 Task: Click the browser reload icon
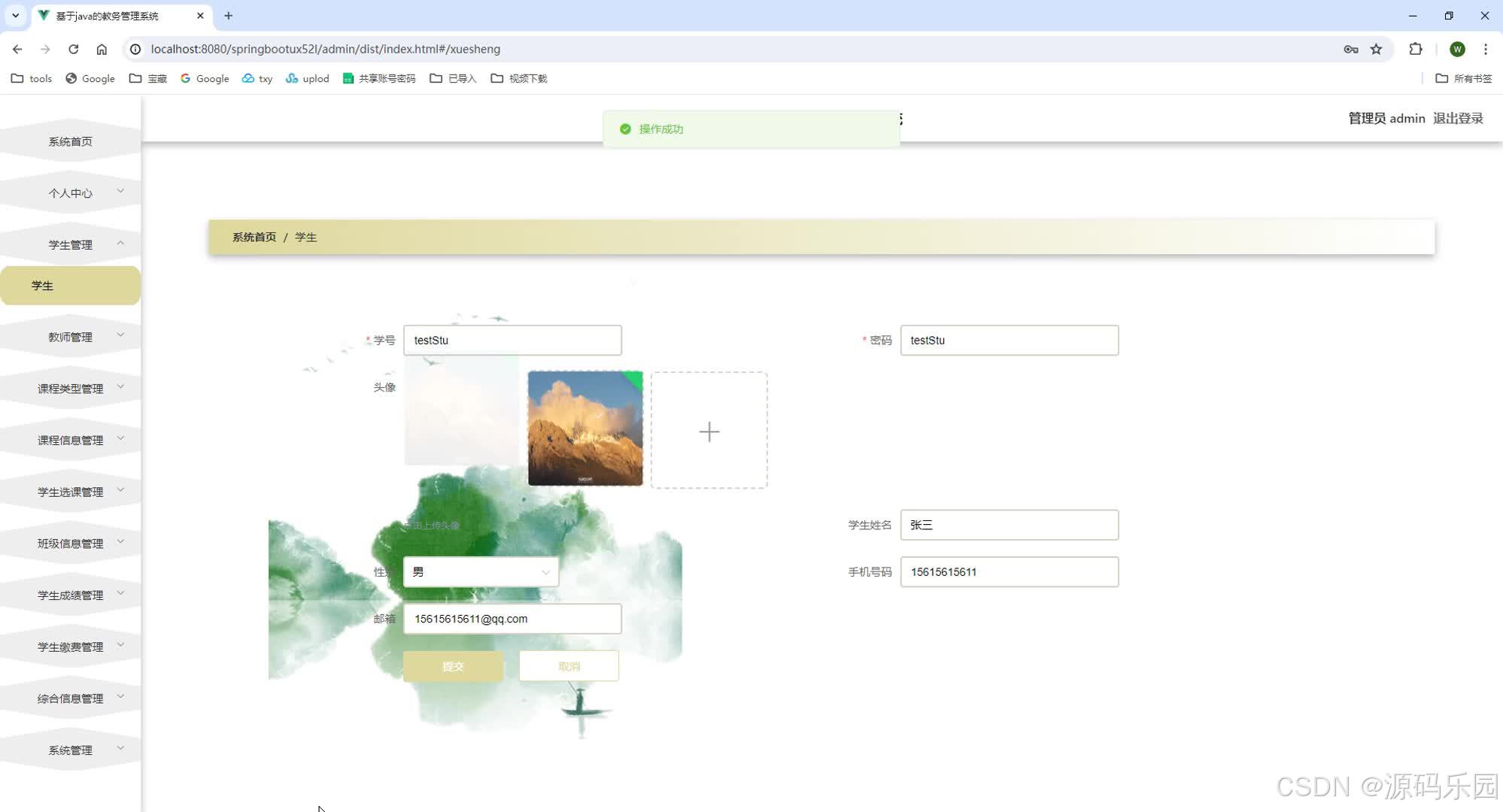[73, 49]
